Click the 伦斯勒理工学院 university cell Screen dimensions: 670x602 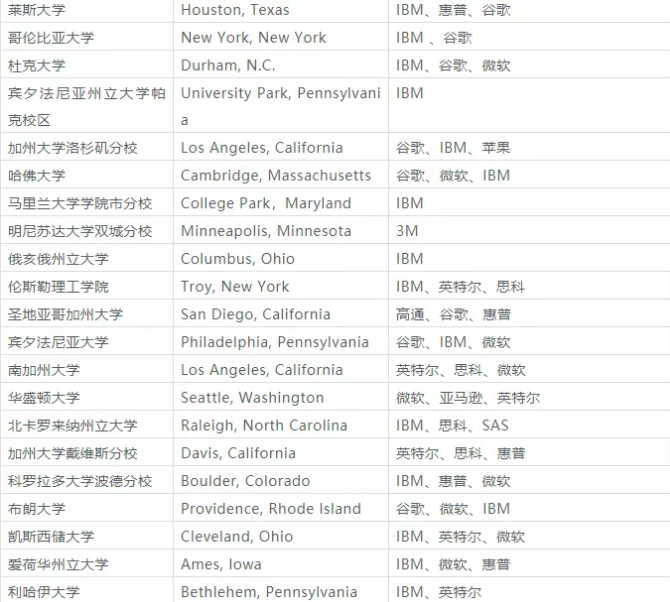[x=57, y=287]
